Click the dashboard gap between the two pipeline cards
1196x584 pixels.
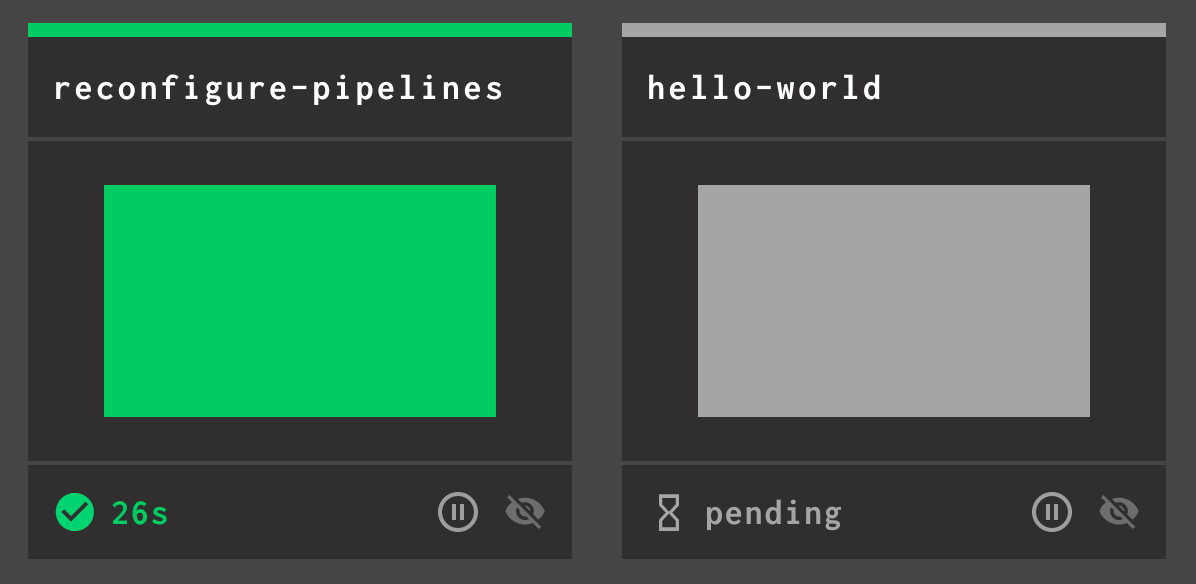point(597,300)
